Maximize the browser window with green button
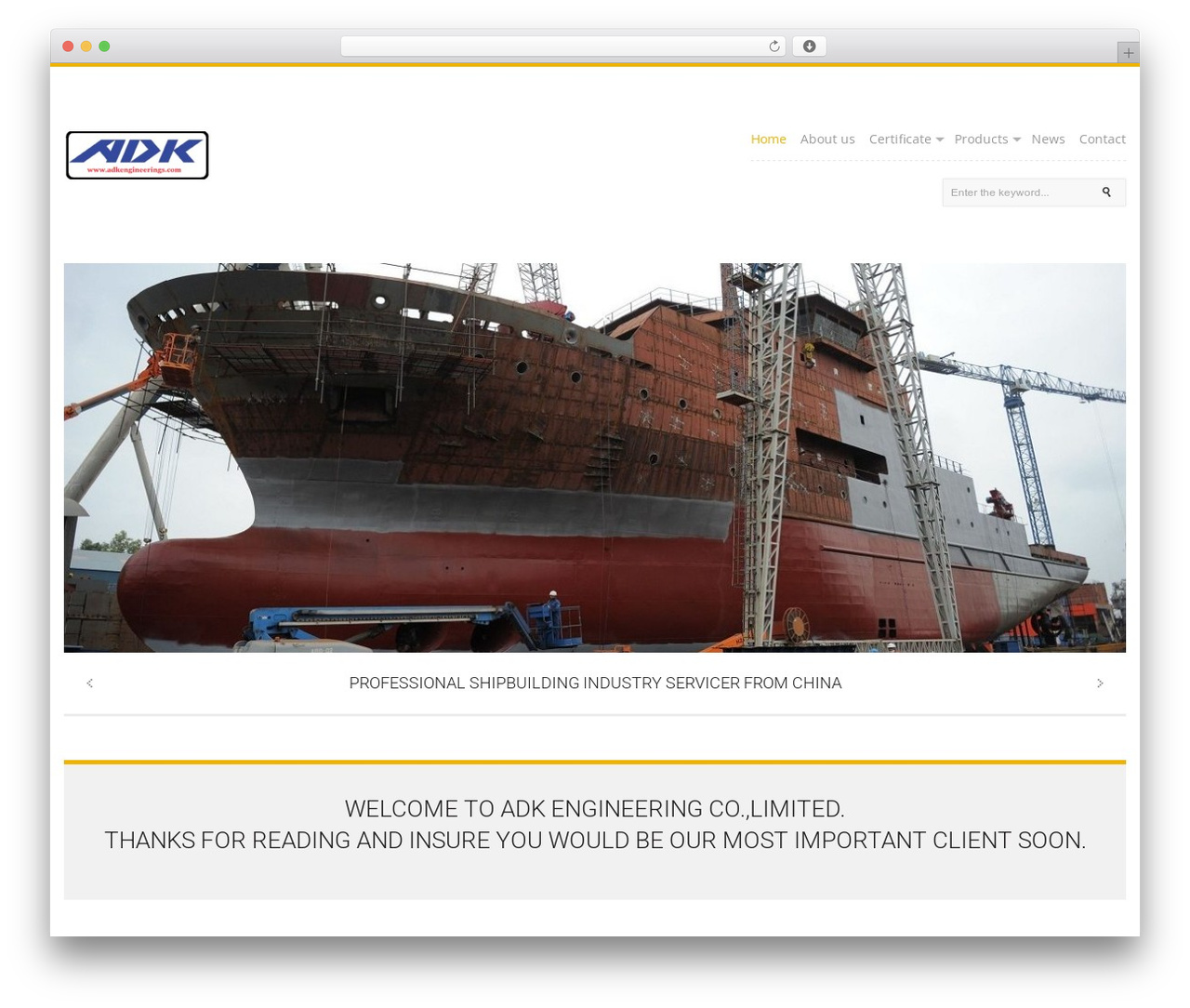This screenshot has width=1190, height=1008. (x=104, y=46)
